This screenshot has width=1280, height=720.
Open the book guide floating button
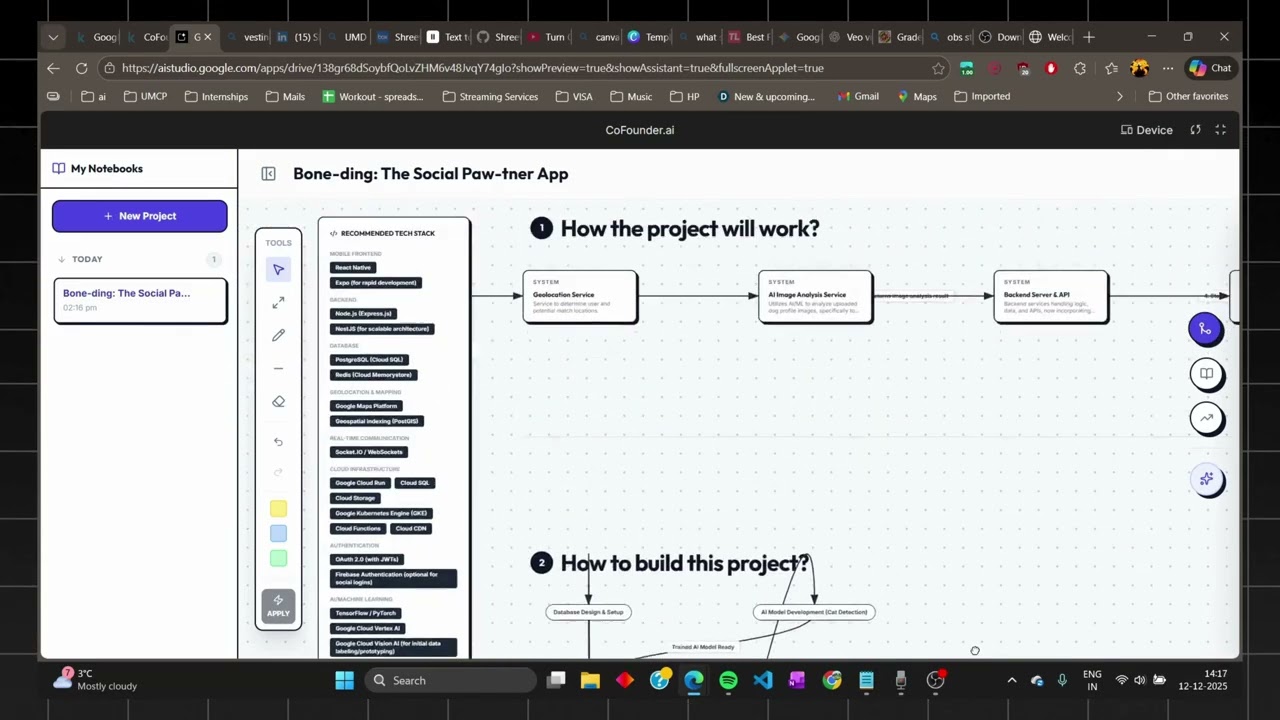tap(1206, 374)
